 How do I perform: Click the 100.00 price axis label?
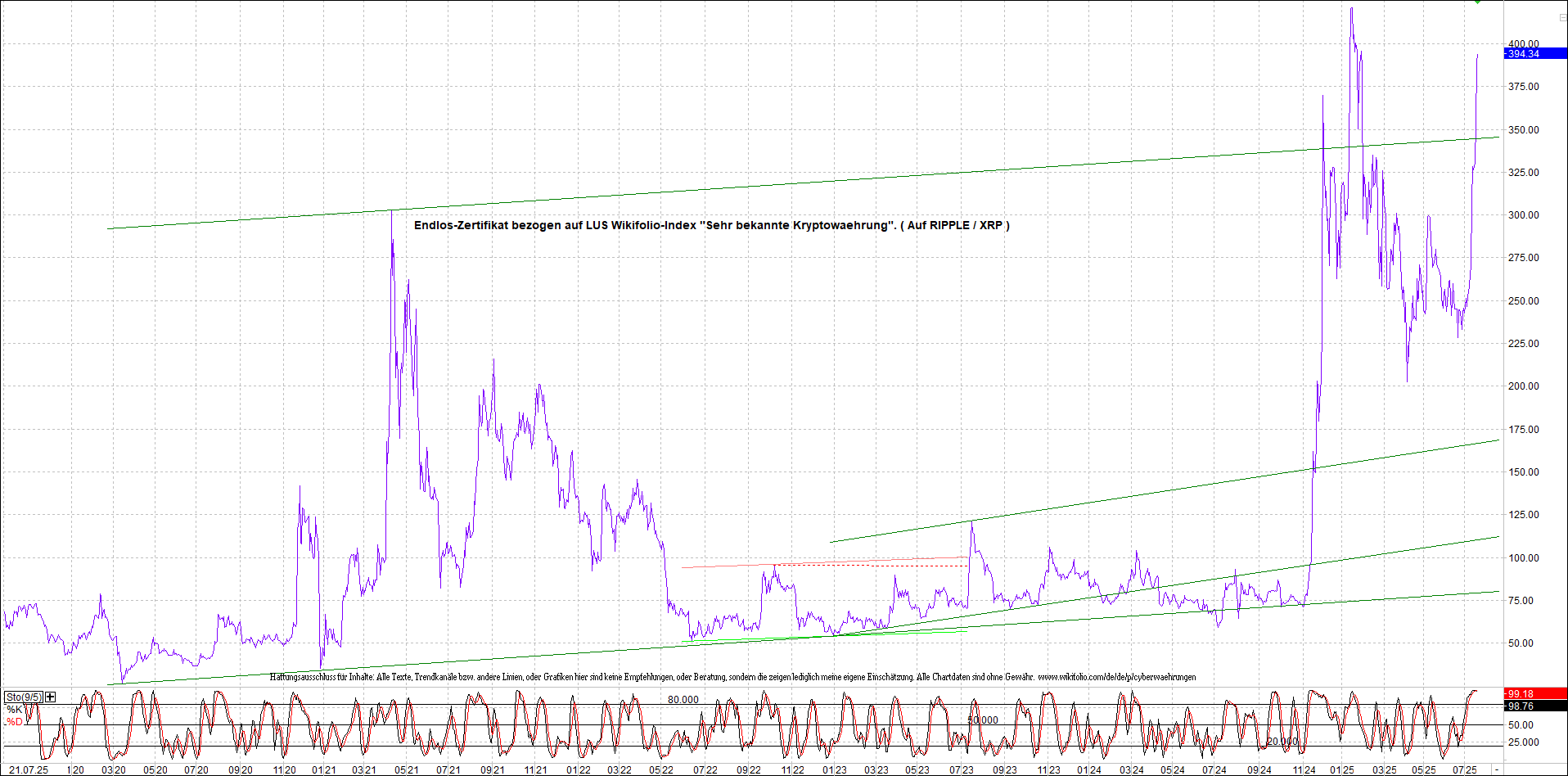coord(1523,558)
